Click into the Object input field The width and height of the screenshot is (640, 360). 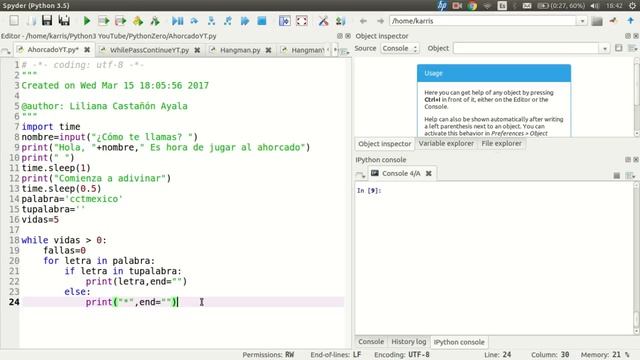[527, 48]
